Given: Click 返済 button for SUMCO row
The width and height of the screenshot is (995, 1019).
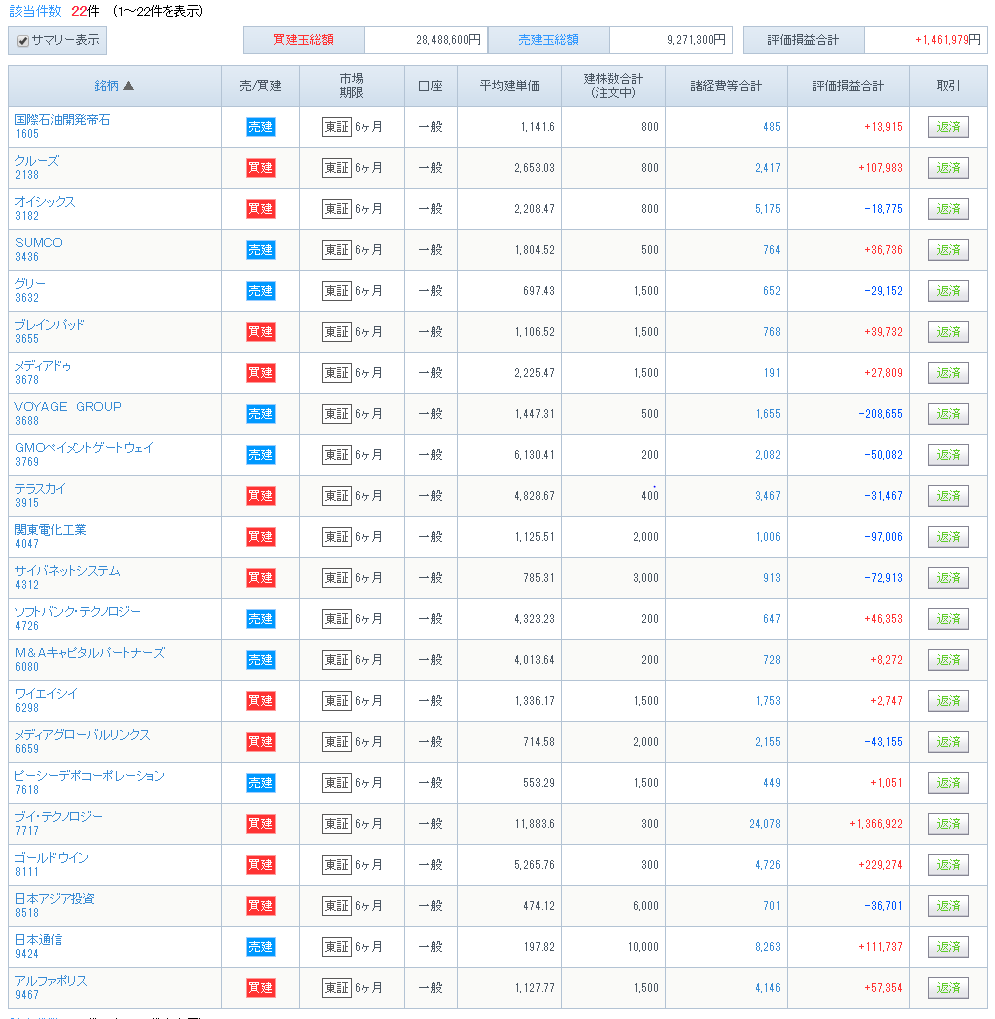Looking at the screenshot, I should click(x=948, y=250).
